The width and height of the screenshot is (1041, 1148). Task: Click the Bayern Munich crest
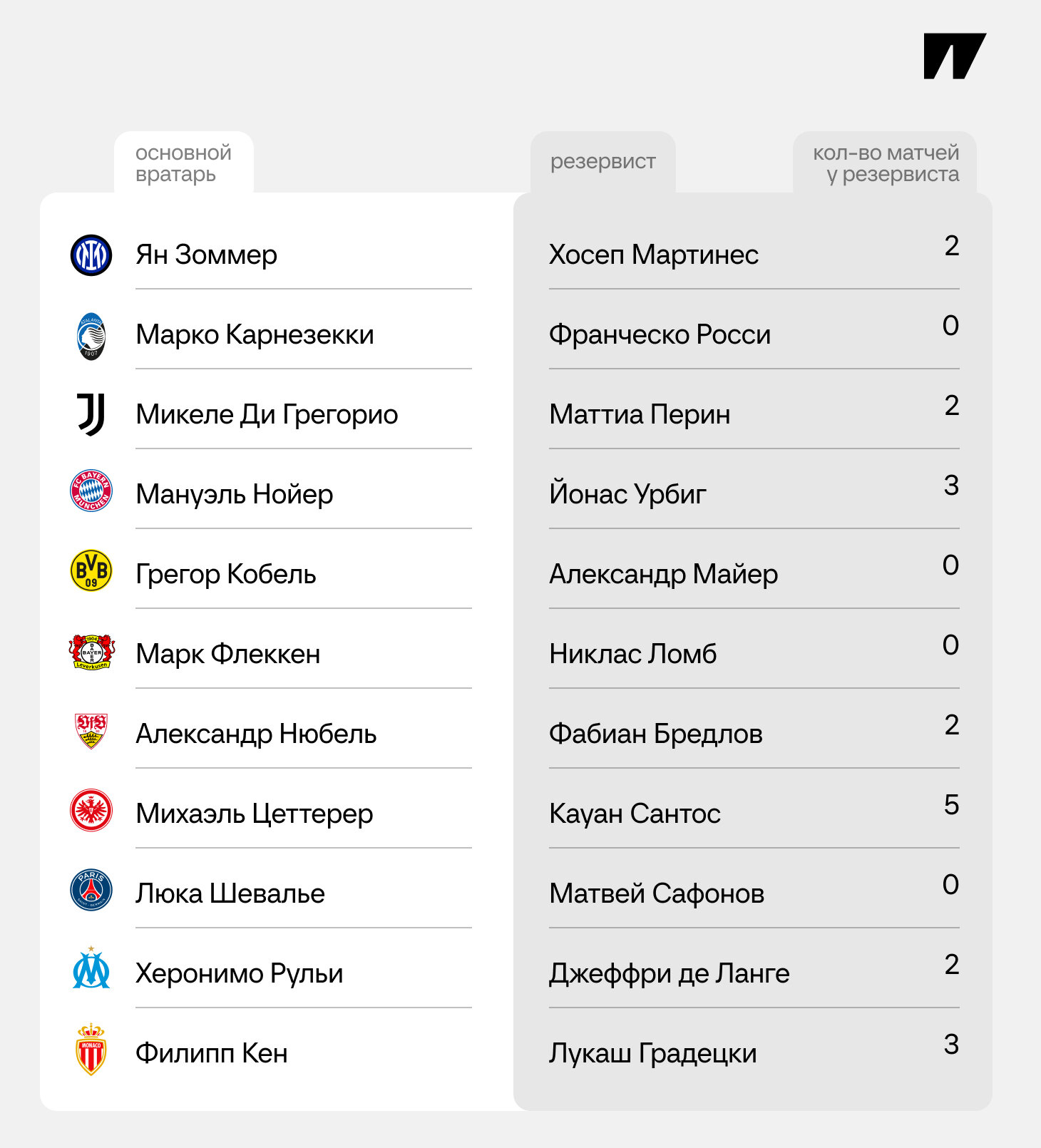[91, 491]
